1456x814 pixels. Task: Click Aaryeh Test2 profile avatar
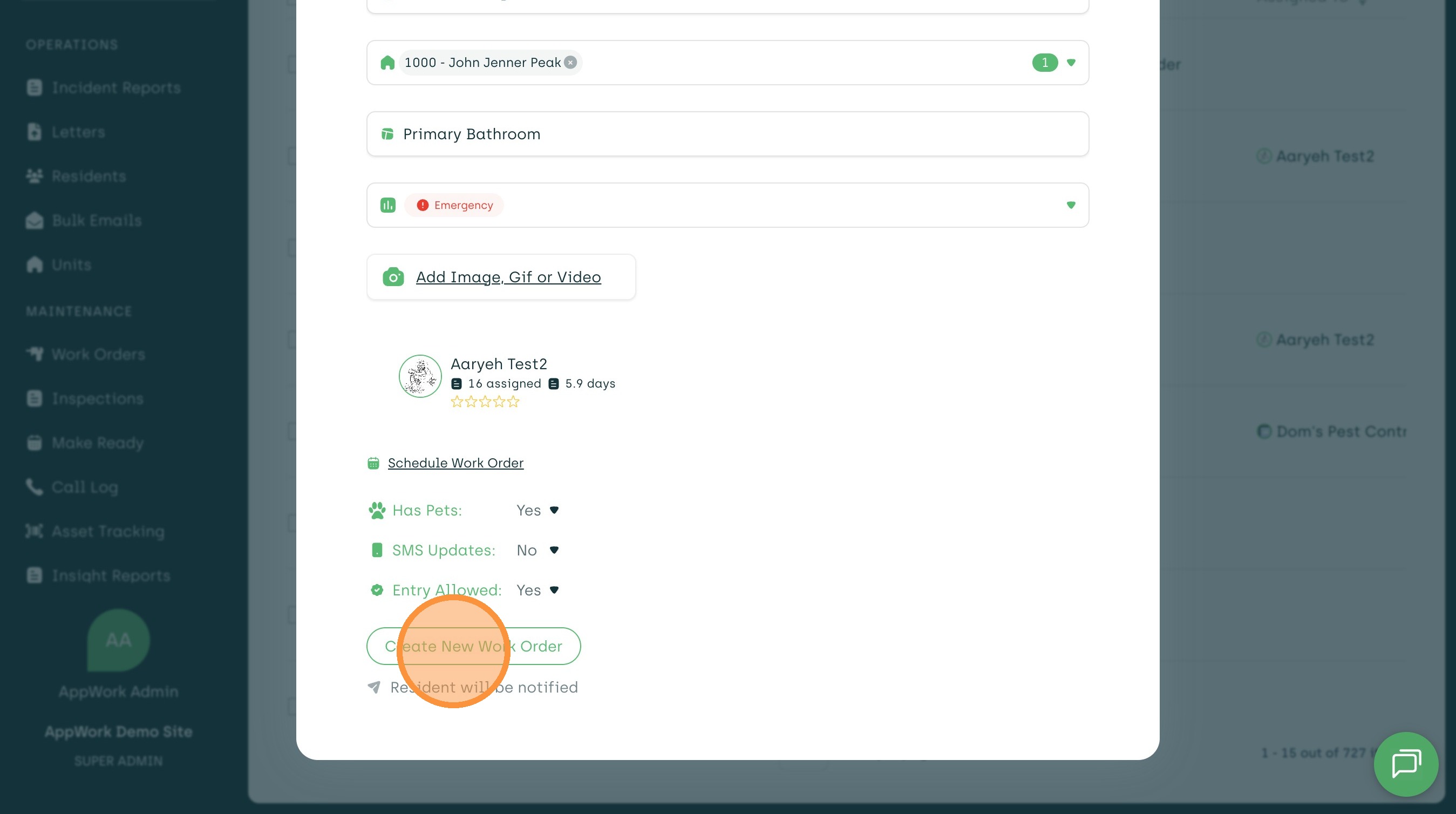tap(420, 376)
